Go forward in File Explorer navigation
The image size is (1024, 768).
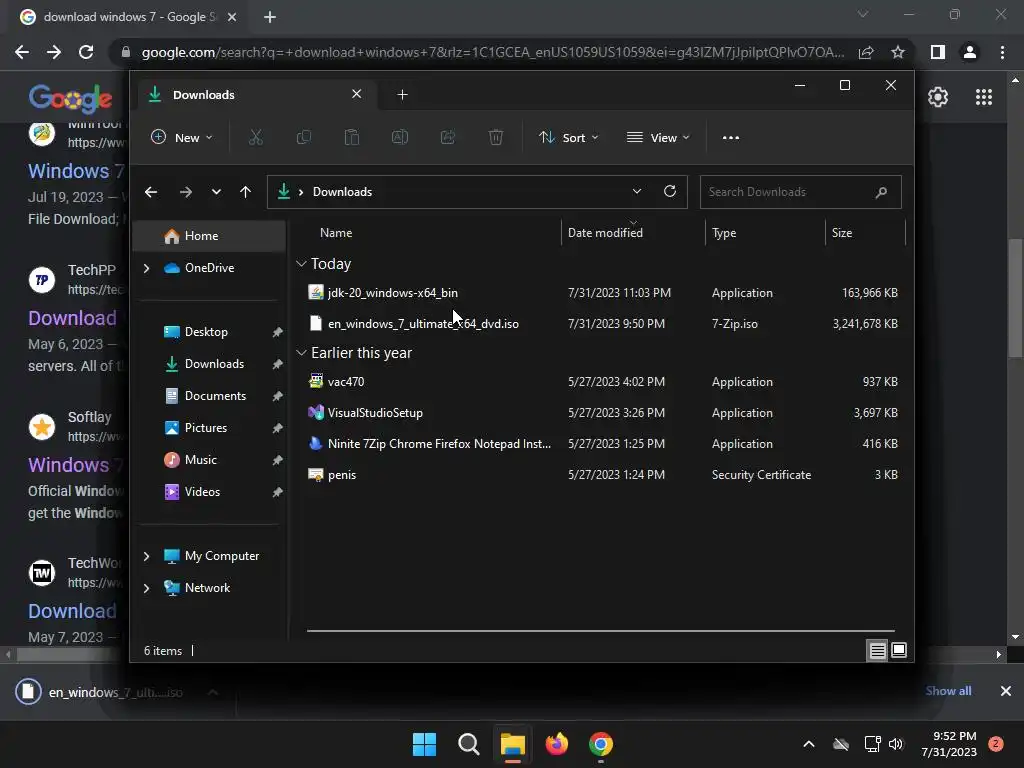185,192
